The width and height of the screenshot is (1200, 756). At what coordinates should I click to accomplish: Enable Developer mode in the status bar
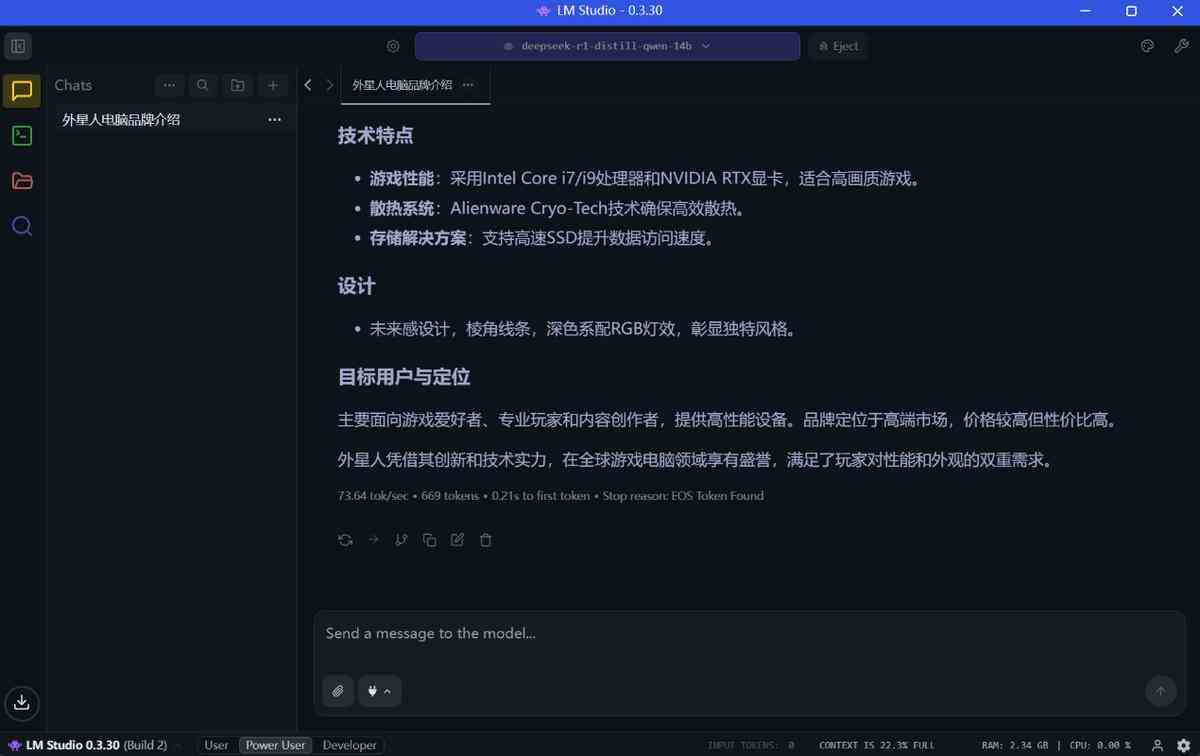[x=349, y=745]
